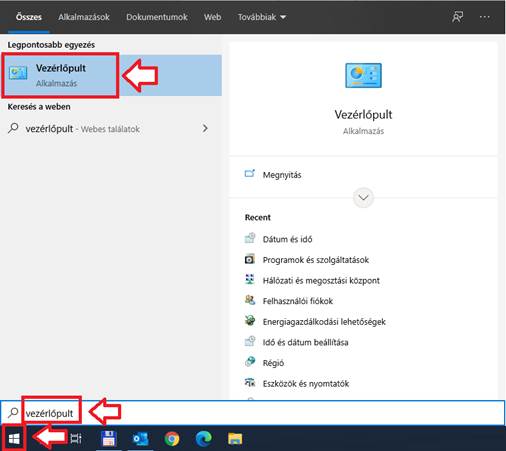Click the floppy disk taskbar app icon
The image size is (506, 451).
109,439
